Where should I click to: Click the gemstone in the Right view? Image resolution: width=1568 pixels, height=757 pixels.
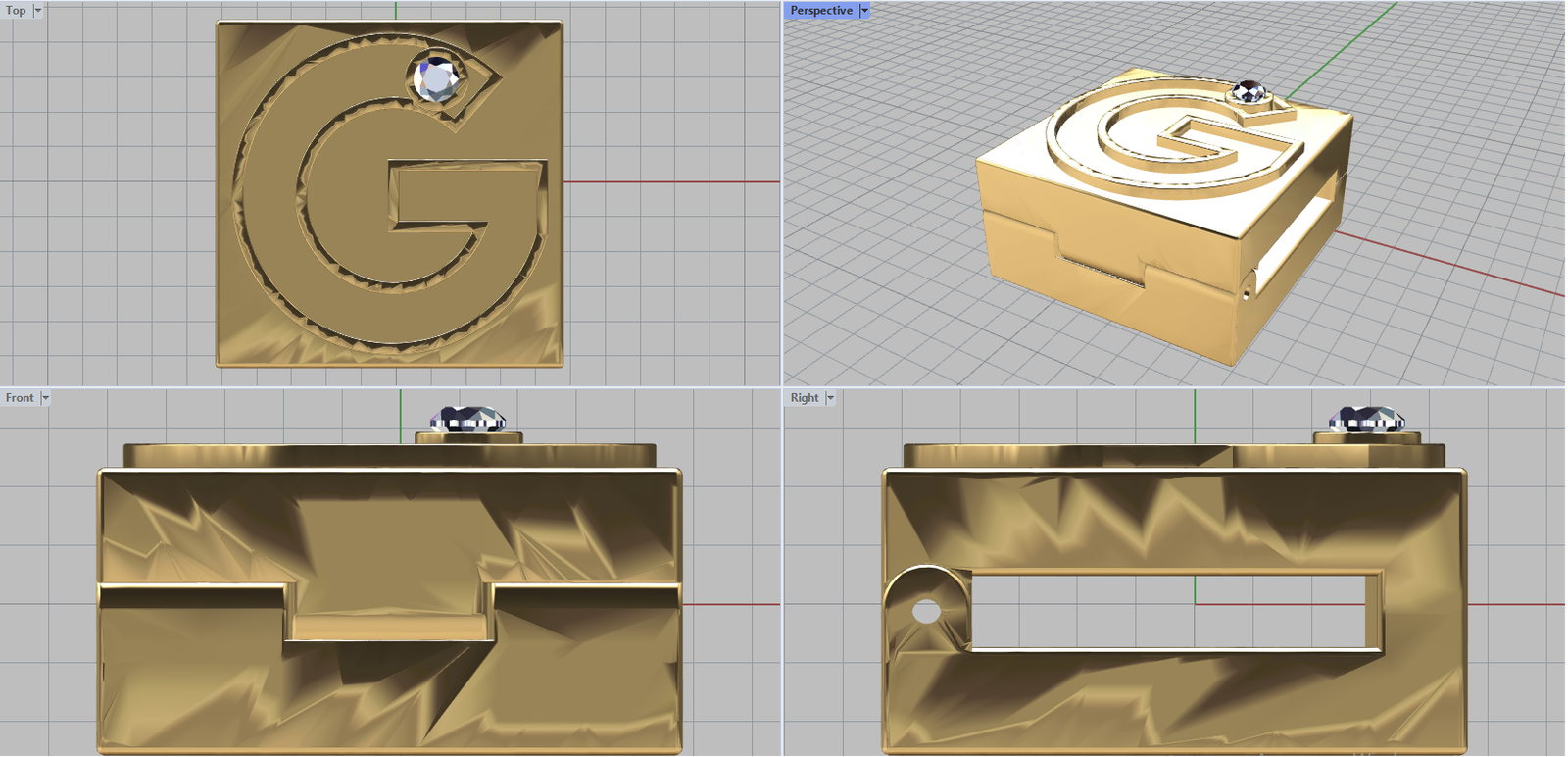point(1366,420)
